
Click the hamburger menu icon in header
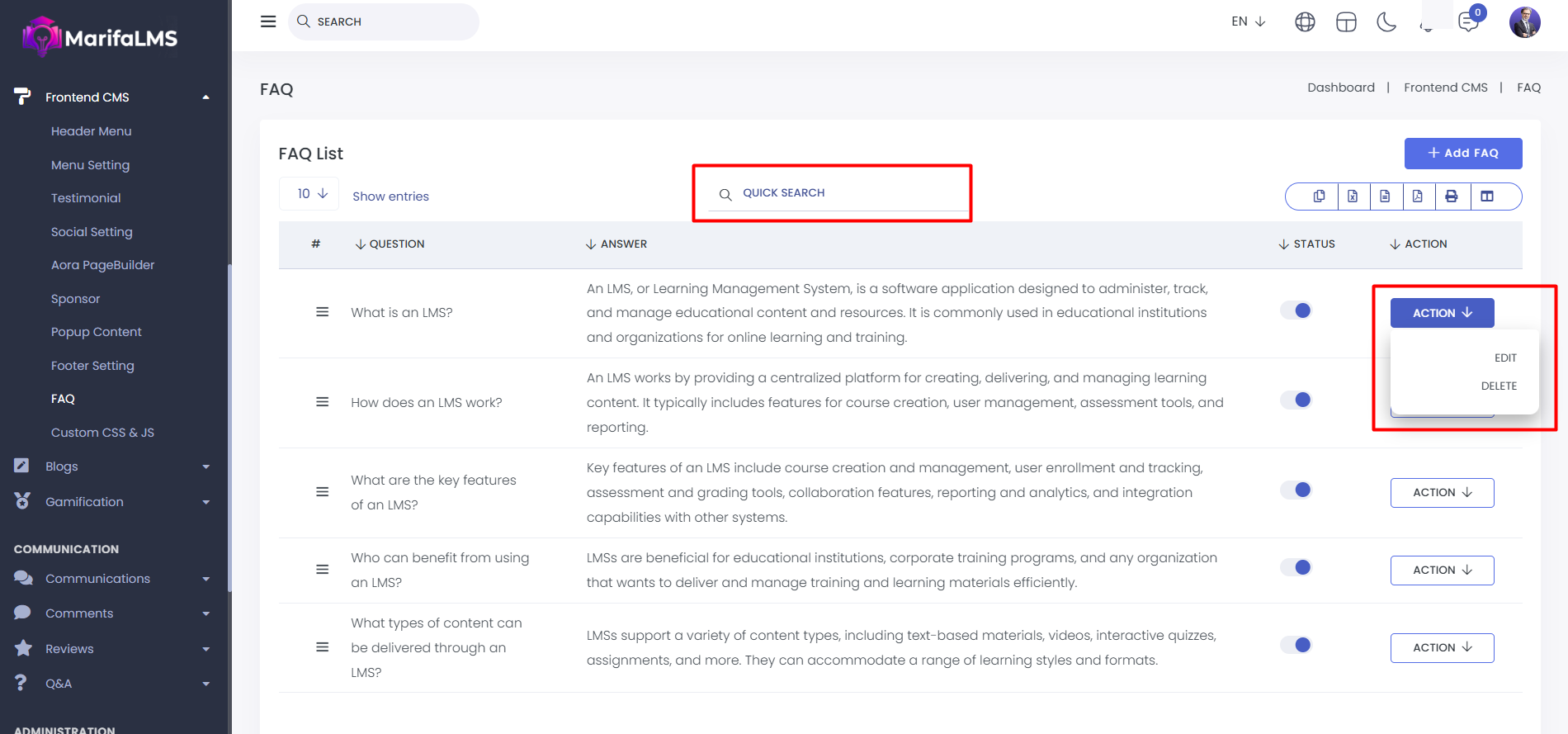tap(268, 21)
